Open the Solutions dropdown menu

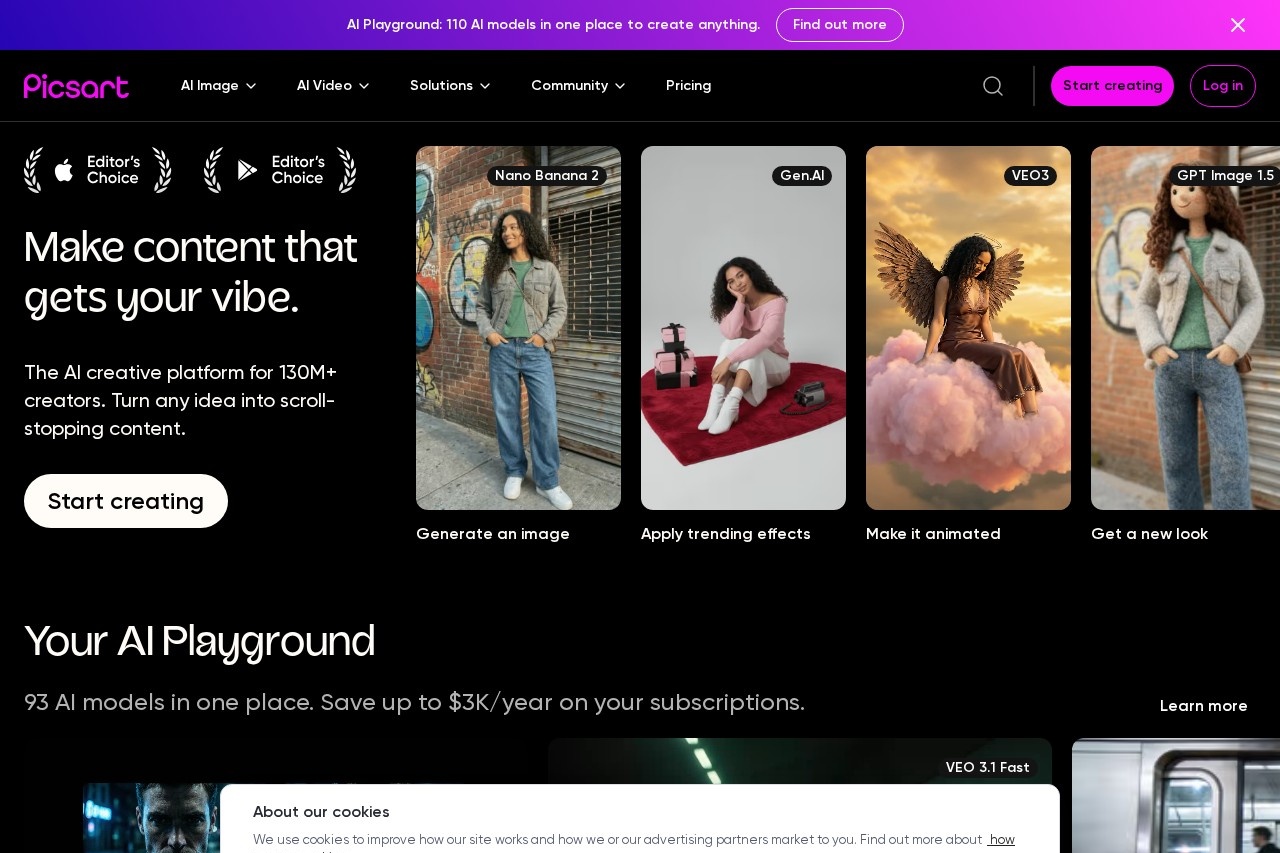450,86
